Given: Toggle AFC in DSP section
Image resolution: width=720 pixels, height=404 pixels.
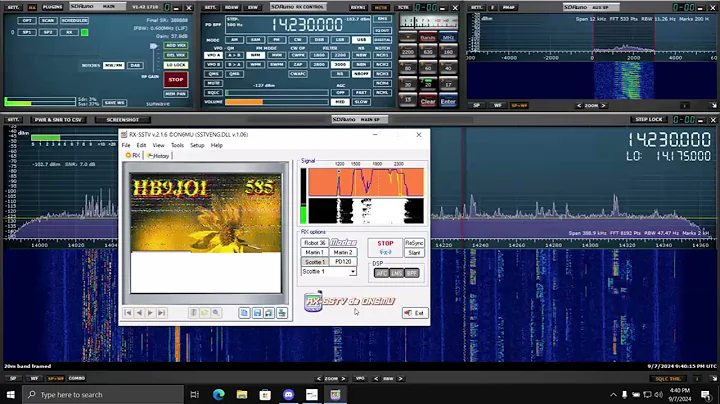Looking at the screenshot, I should coord(382,273).
